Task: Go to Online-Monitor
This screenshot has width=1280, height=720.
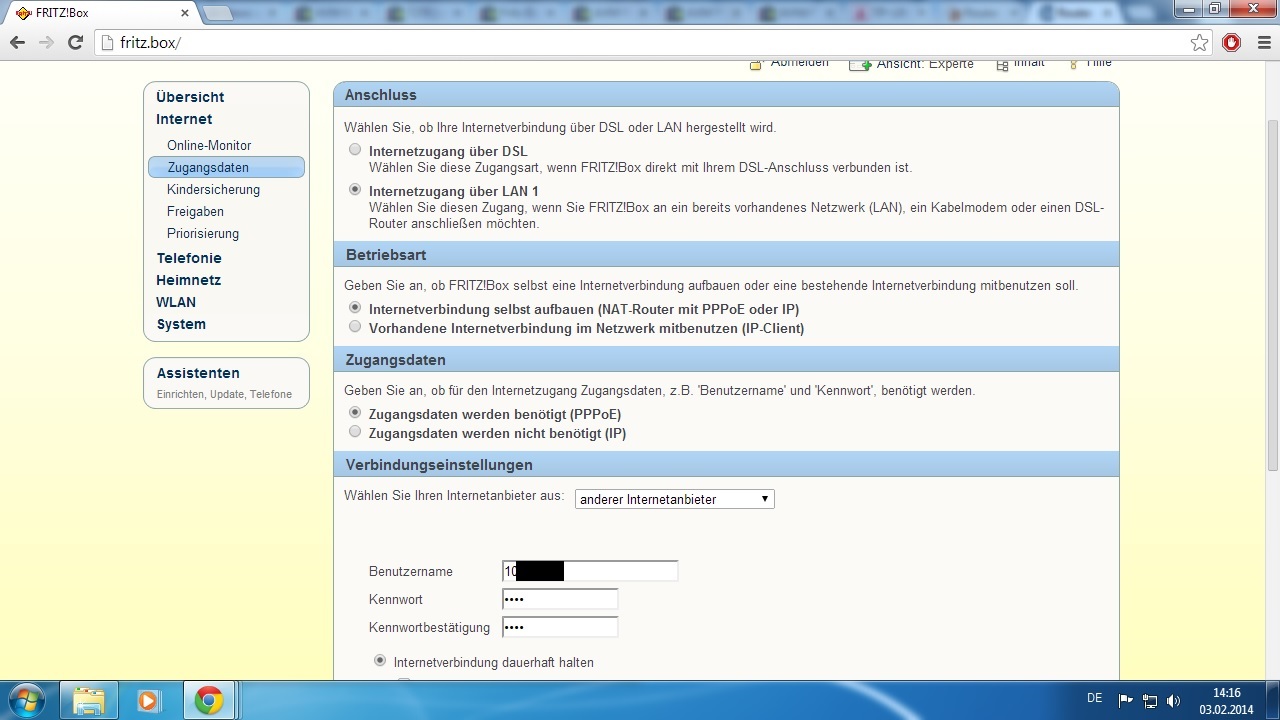Action: pyautogui.click(x=209, y=145)
